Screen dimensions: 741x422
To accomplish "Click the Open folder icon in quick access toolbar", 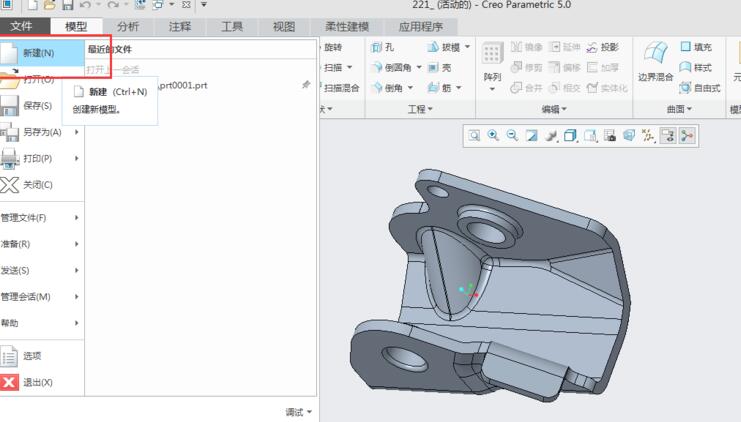I will click(x=49, y=5).
